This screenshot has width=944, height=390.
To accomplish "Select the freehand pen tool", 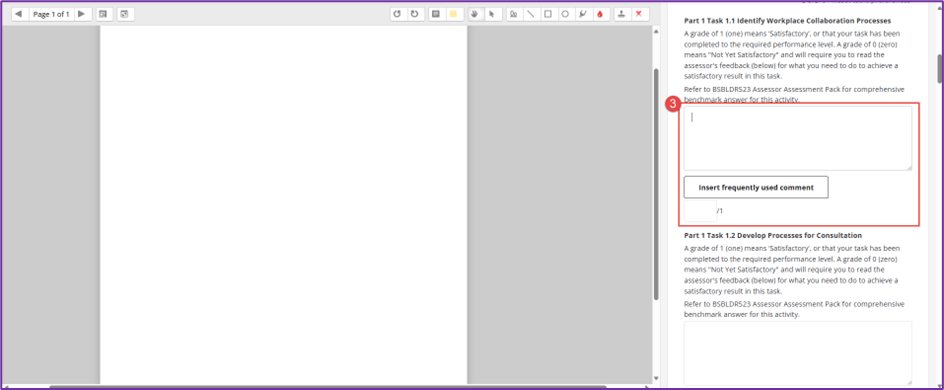I will tap(514, 14).
